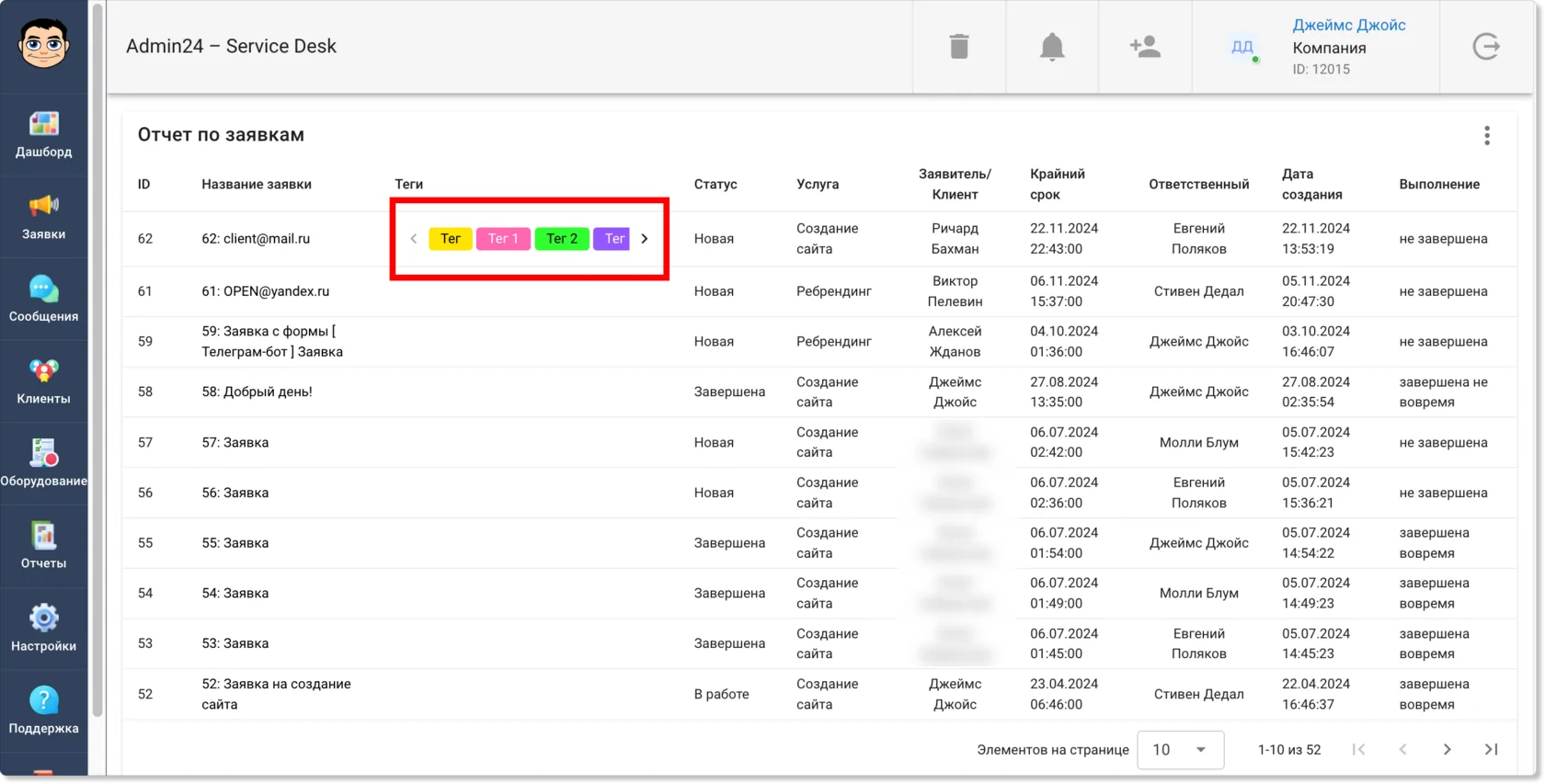This screenshot has height=784, width=1545.
Task: Open the Отчеты sidebar section
Action: (x=43, y=546)
